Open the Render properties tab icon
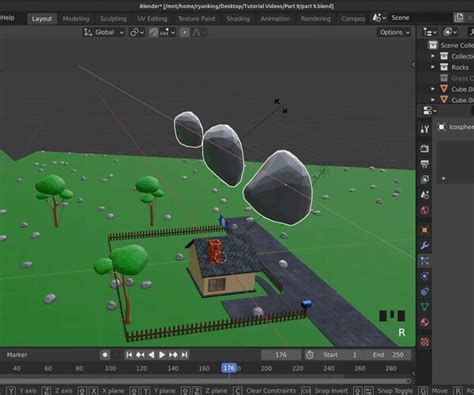Viewport: 474px width, 395px height. 425,148
